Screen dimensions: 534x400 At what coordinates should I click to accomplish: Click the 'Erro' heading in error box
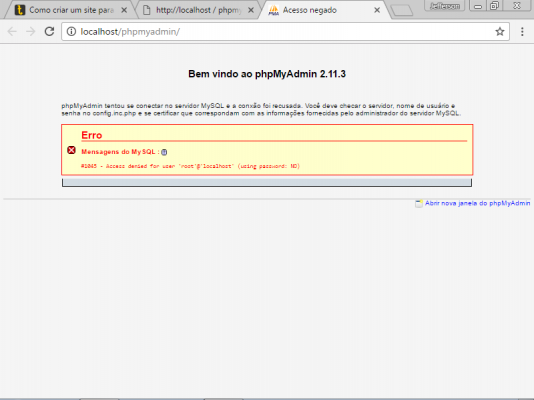pyautogui.click(x=92, y=135)
